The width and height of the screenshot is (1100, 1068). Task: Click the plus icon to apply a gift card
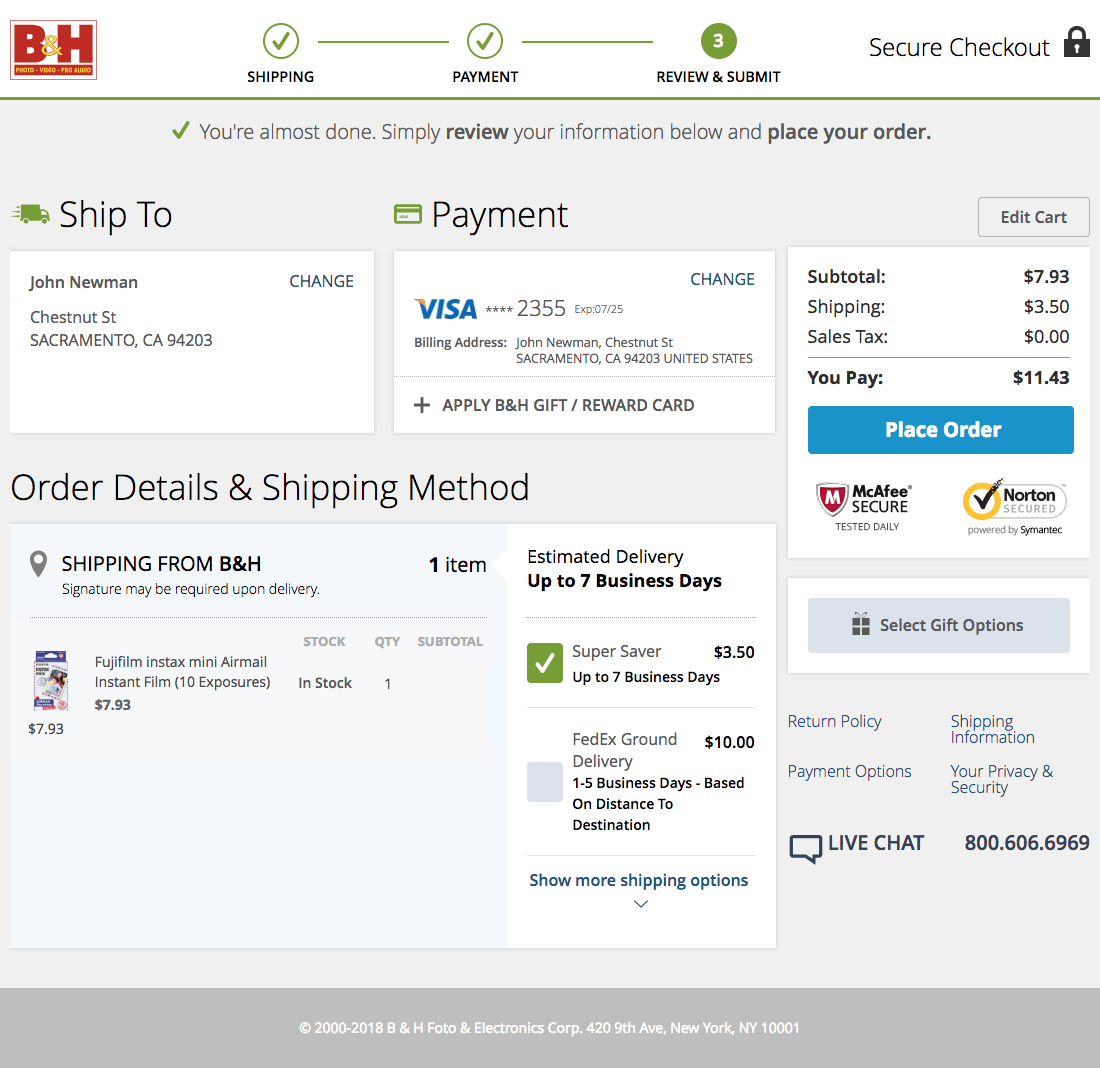point(422,405)
